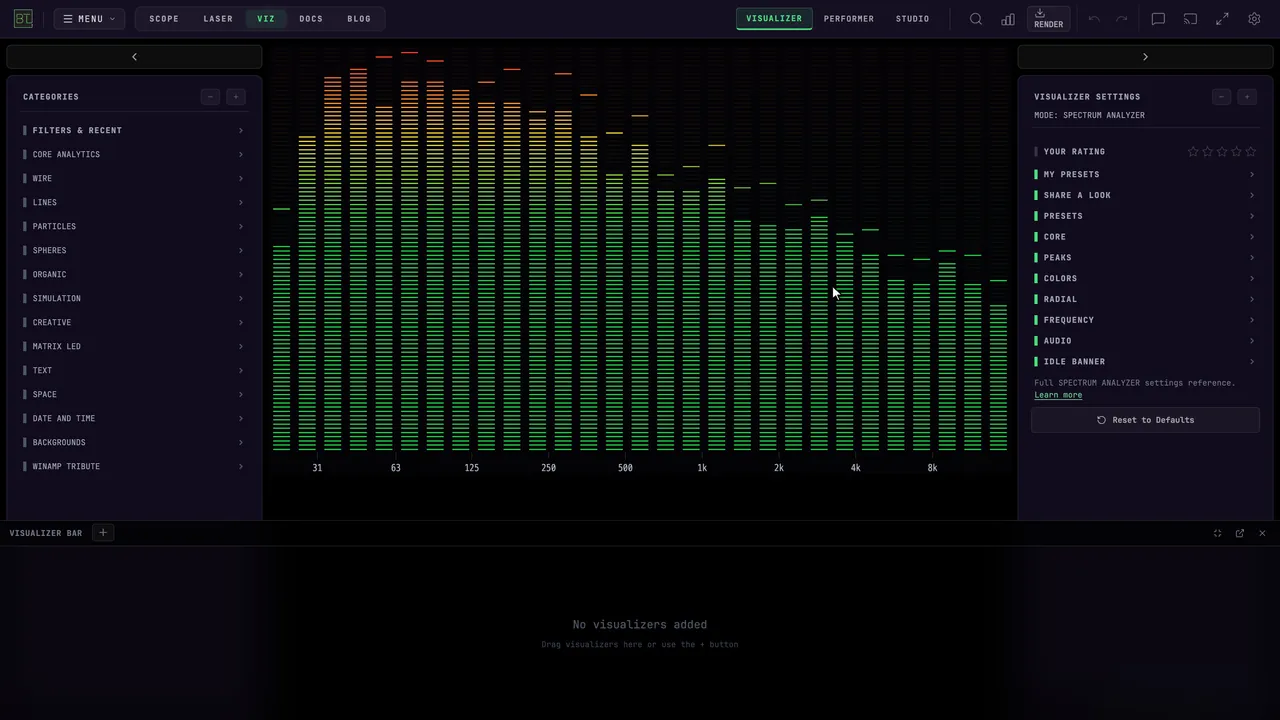Open the Menu dropdown
Viewport: 1280px width, 720px height.
tap(89, 19)
